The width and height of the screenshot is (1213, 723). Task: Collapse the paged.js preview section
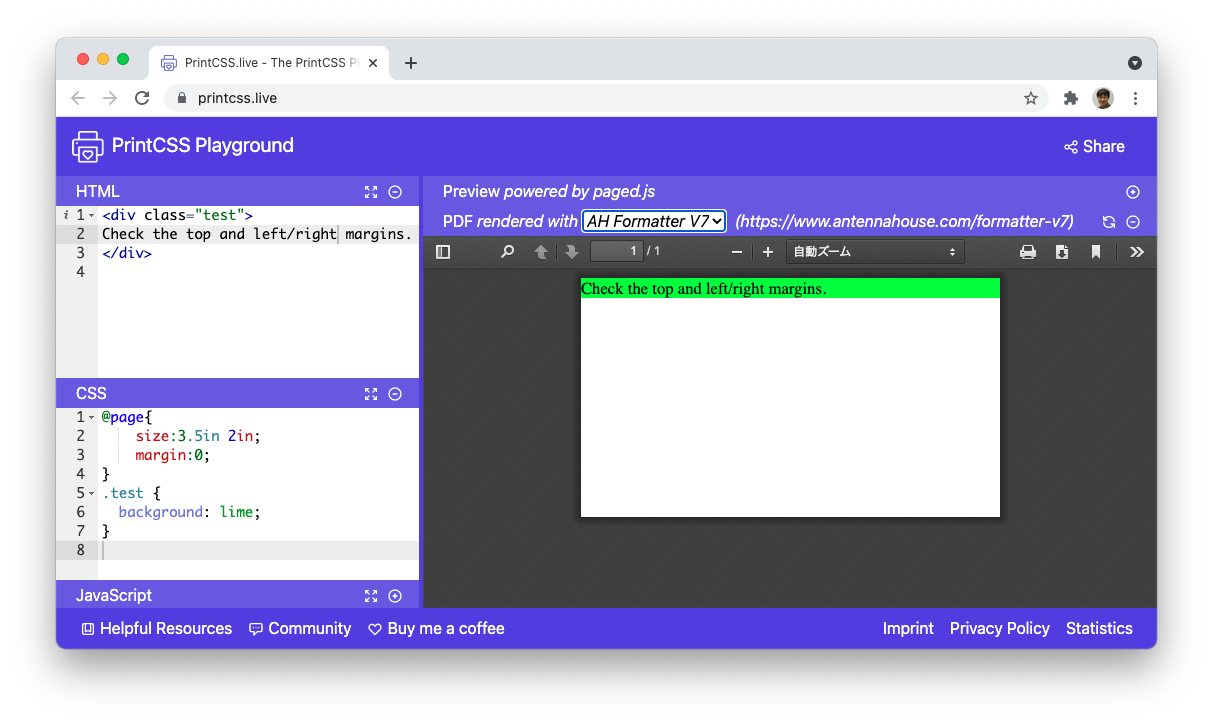click(1133, 191)
